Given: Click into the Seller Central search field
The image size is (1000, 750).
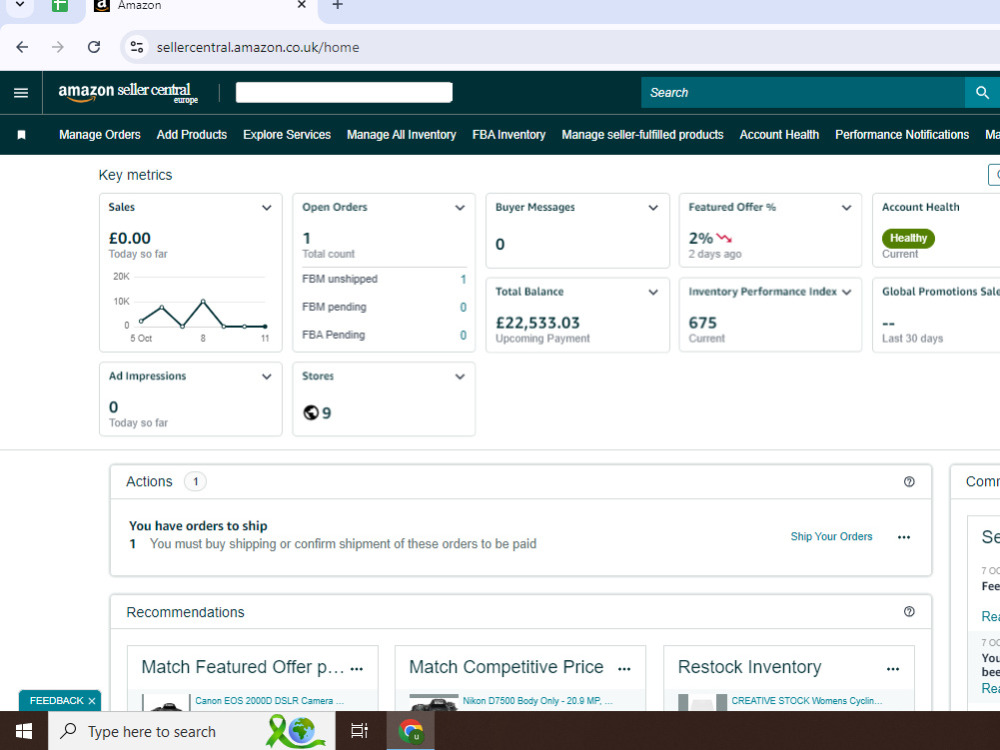Looking at the screenshot, I should pos(803,93).
